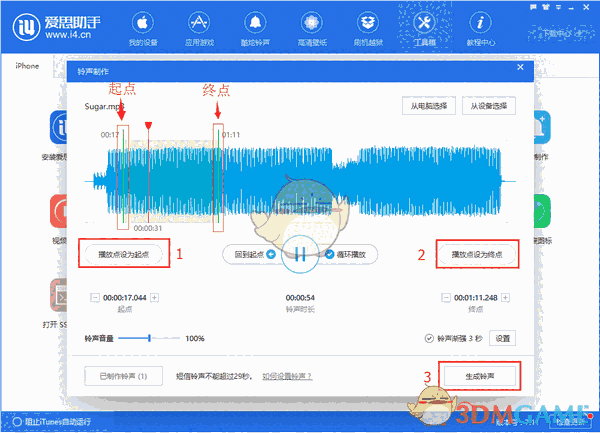This screenshot has width=600, height=433.
Task: Click the 100% volume value
Action: [x=195, y=339]
